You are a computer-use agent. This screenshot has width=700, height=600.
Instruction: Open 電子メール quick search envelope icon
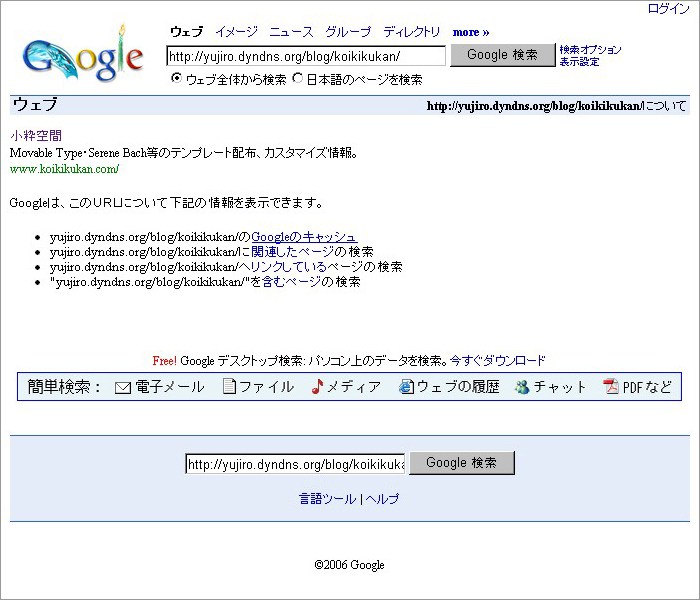point(123,388)
